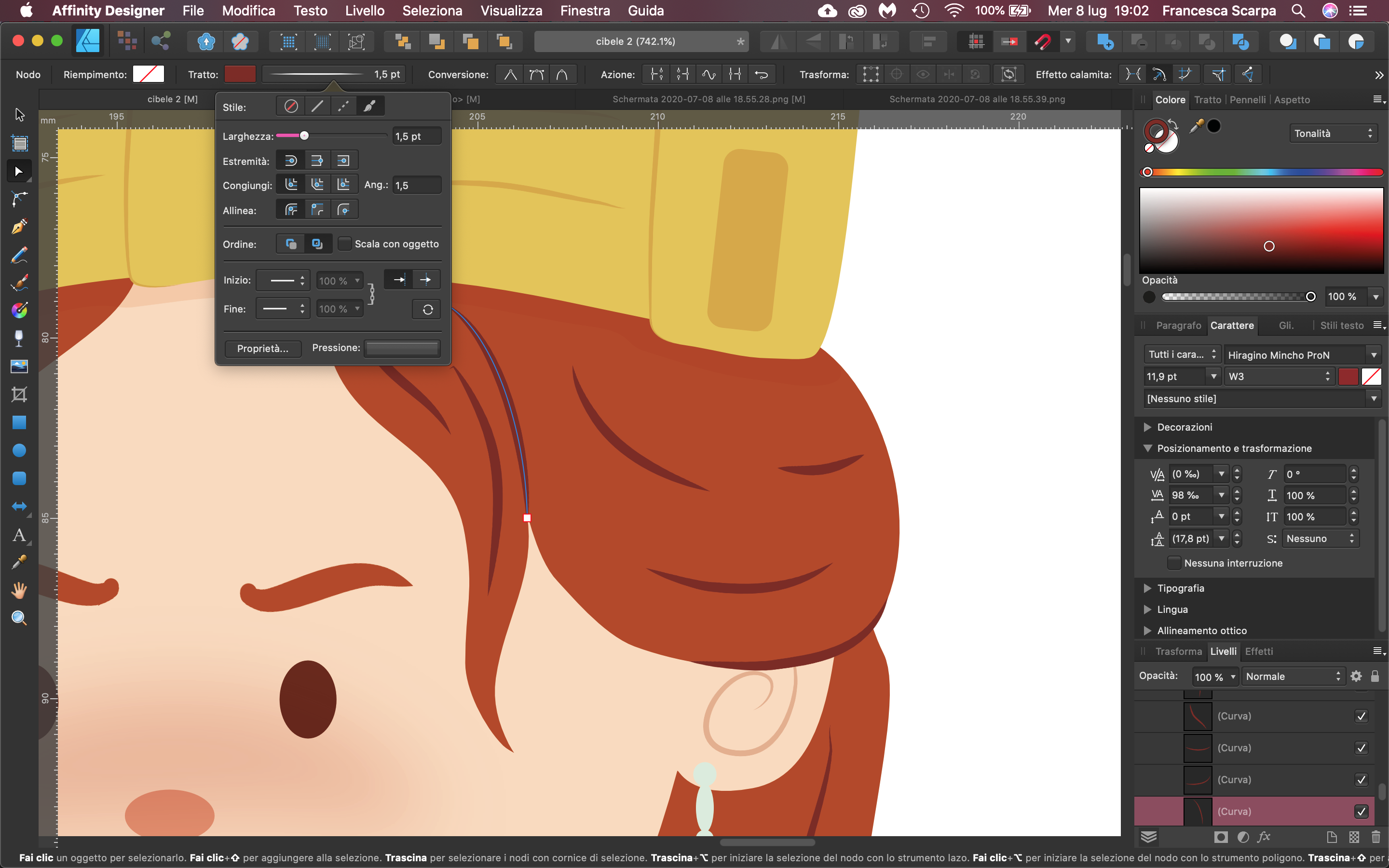
Task: Open the Tonalità color model dropdown
Action: click(x=1333, y=133)
